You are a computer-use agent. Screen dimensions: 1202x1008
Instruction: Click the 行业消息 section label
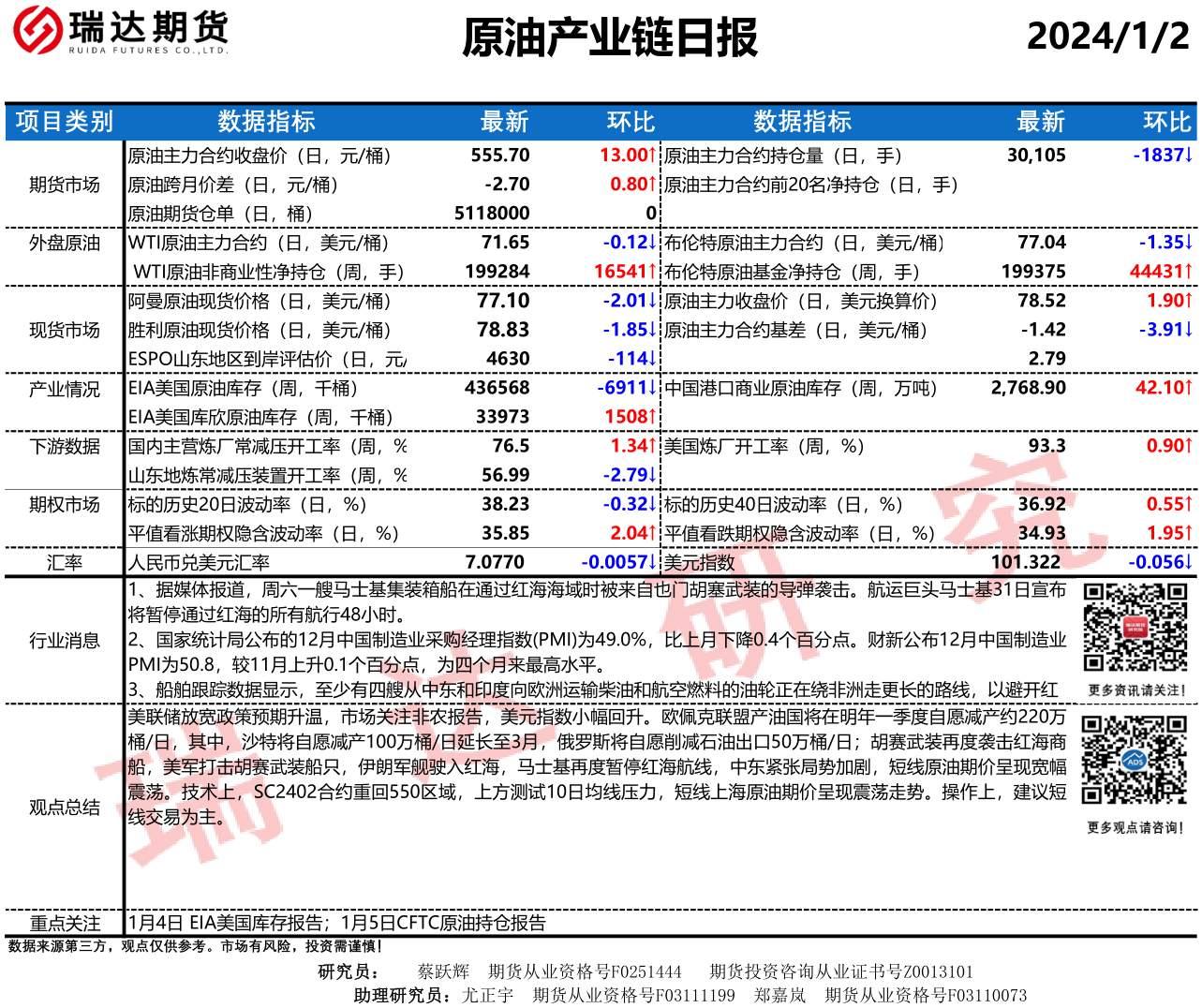coord(64,641)
